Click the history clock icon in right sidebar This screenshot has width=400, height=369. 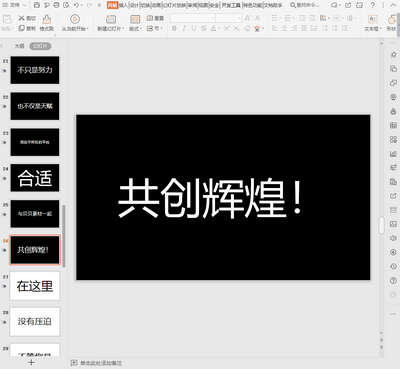click(393, 266)
